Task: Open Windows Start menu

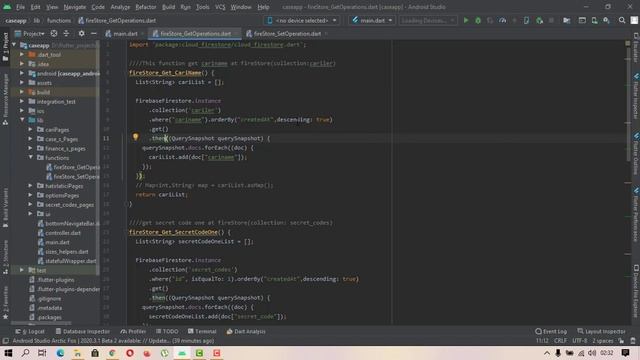Action: pyautogui.click(x=8, y=353)
